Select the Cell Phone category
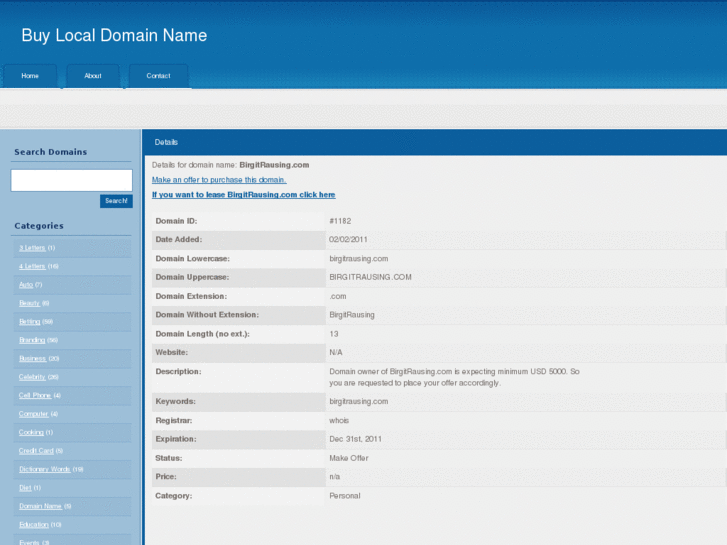Image resolution: width=727 pixels, height=545 pixels. point(34,395)
